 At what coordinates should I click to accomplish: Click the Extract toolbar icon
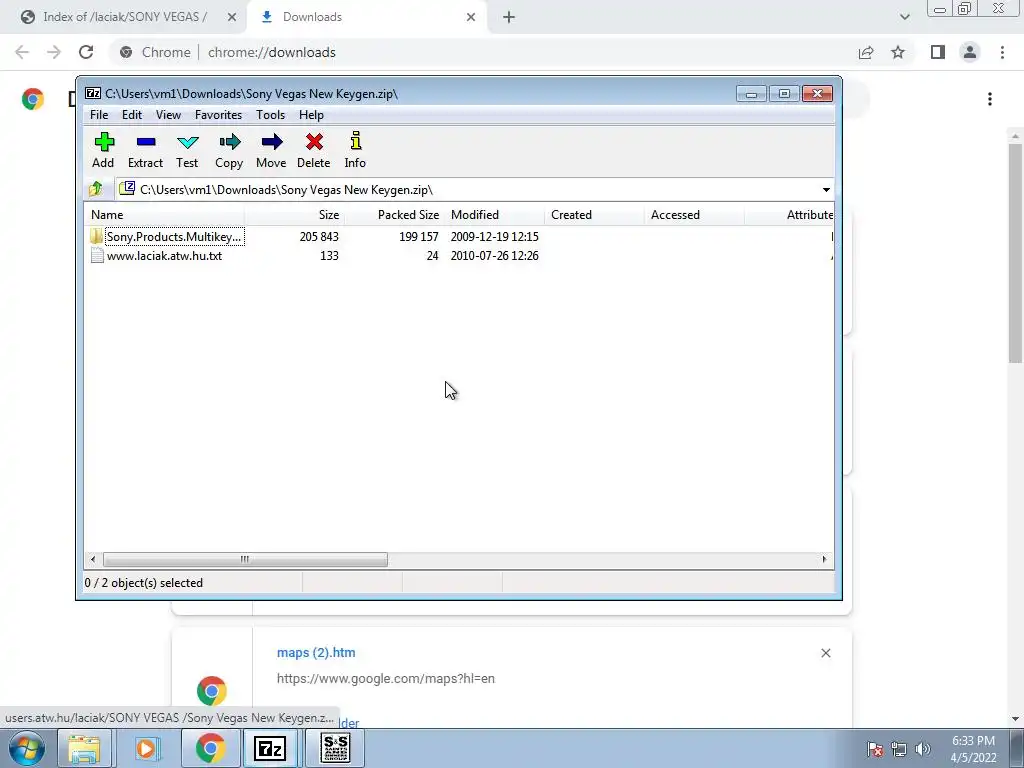click(x=145, y=150)
